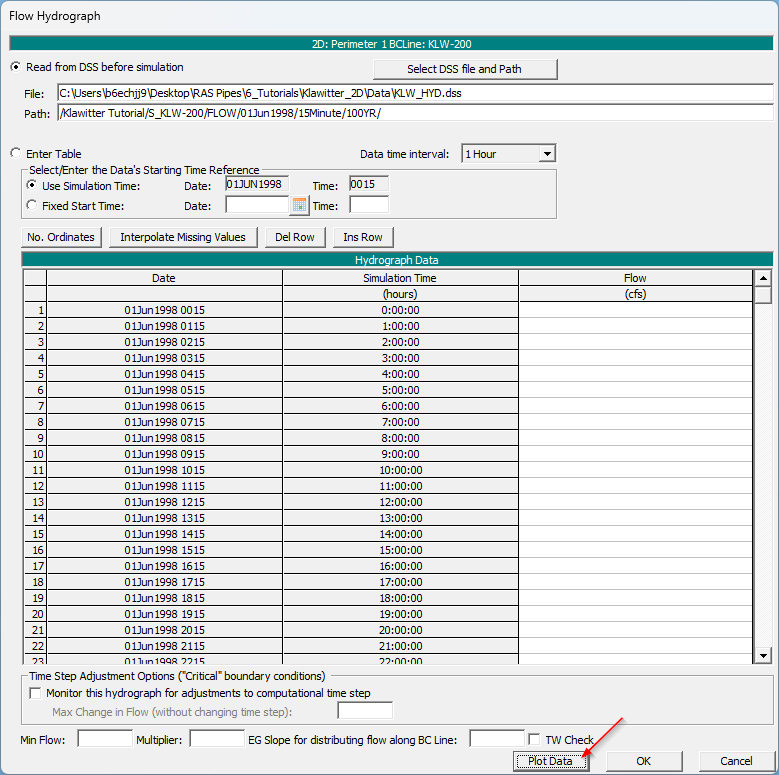Choose 'Use Simulation Time' option
This screenshot has height=775, width=779.
pos(32,186)
